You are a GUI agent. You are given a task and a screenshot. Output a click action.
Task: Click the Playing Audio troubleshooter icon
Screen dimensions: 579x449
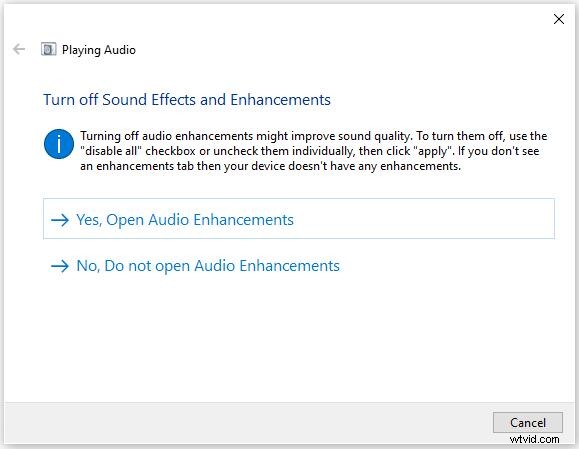point(48,49)
